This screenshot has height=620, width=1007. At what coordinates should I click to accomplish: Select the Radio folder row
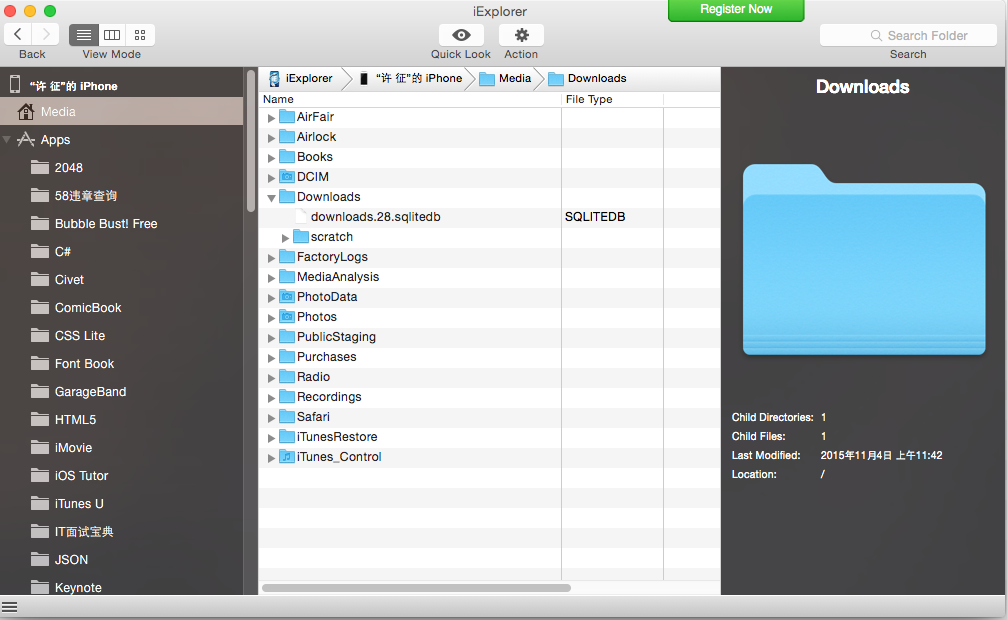click(x=489, y=376)
